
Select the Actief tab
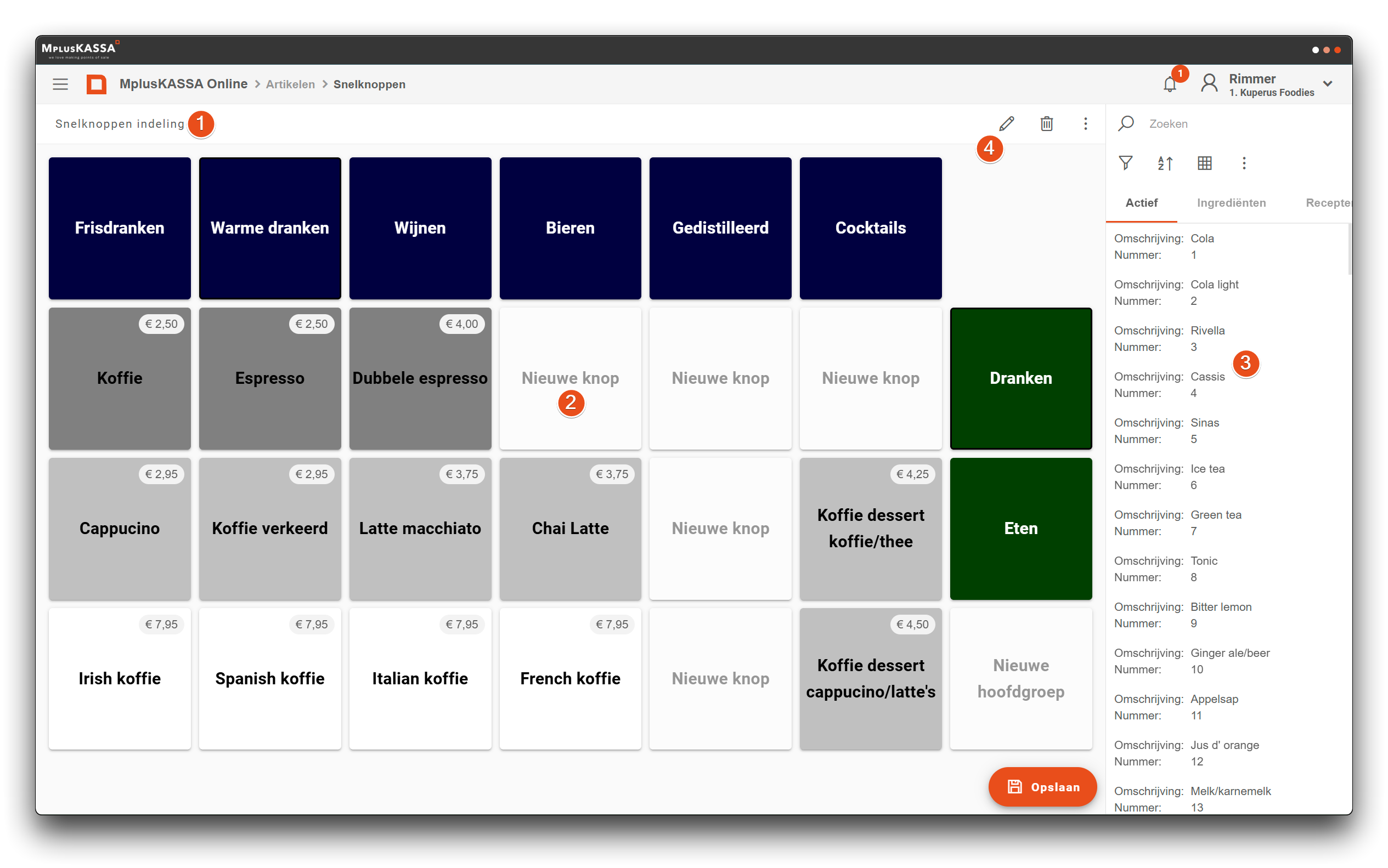1141,203
